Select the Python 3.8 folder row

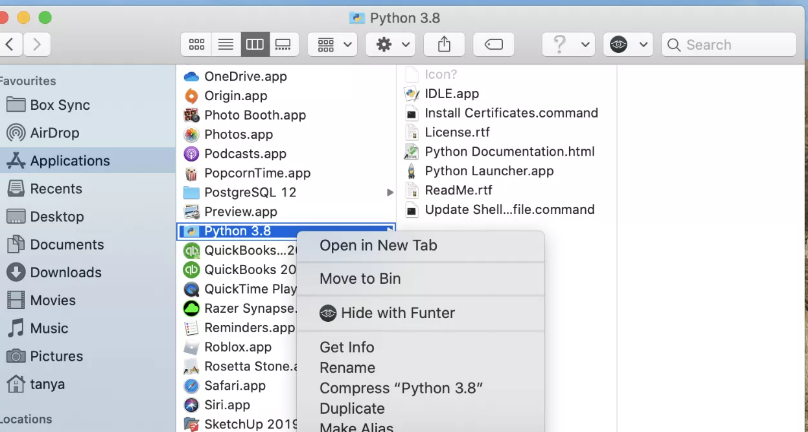point(287,231)
